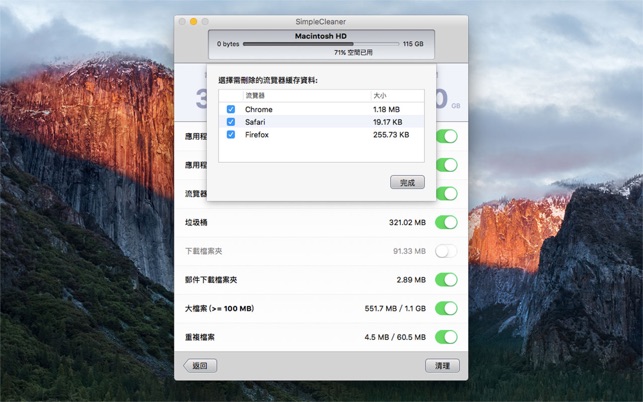643x402 pixels.
Task: Click the 1.18 MB size value
Action: [x=386, y=109]
